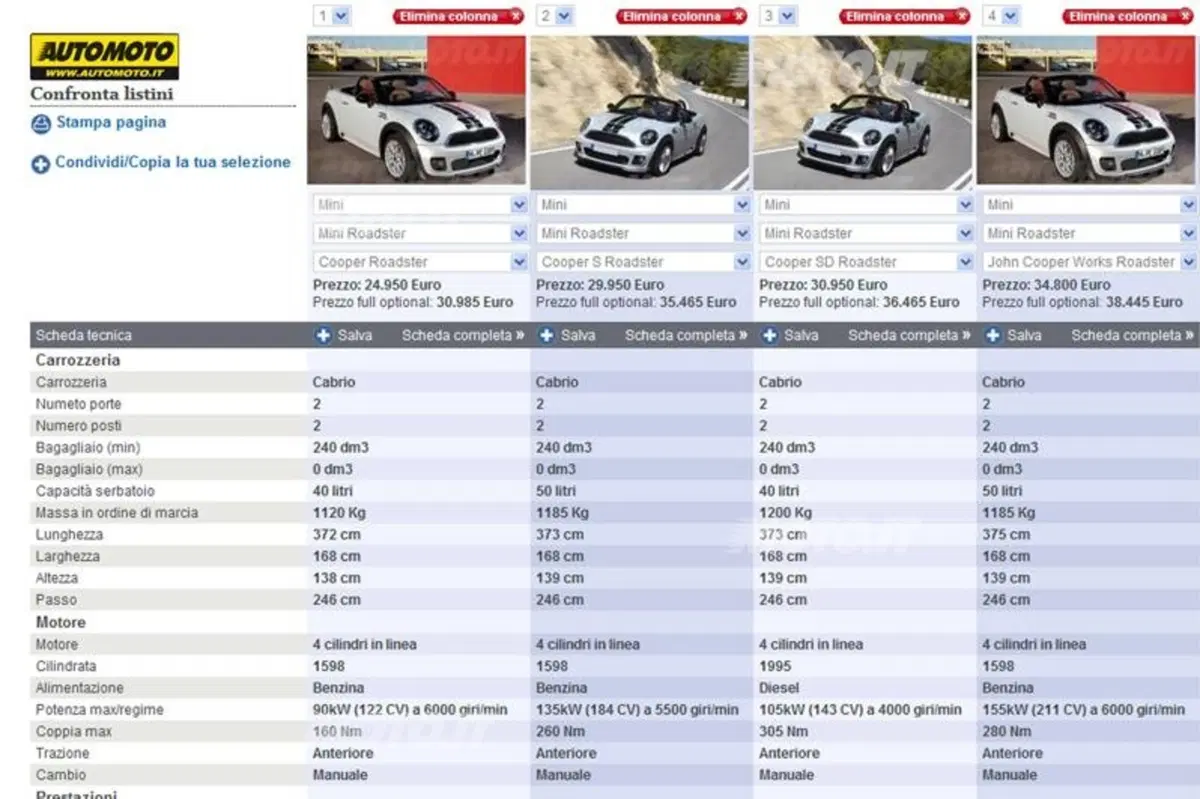Remove column 1 with Elimina colonna
Image resolution: width=1200 pixels, height=799 pixels.
(x=459, y=16)
